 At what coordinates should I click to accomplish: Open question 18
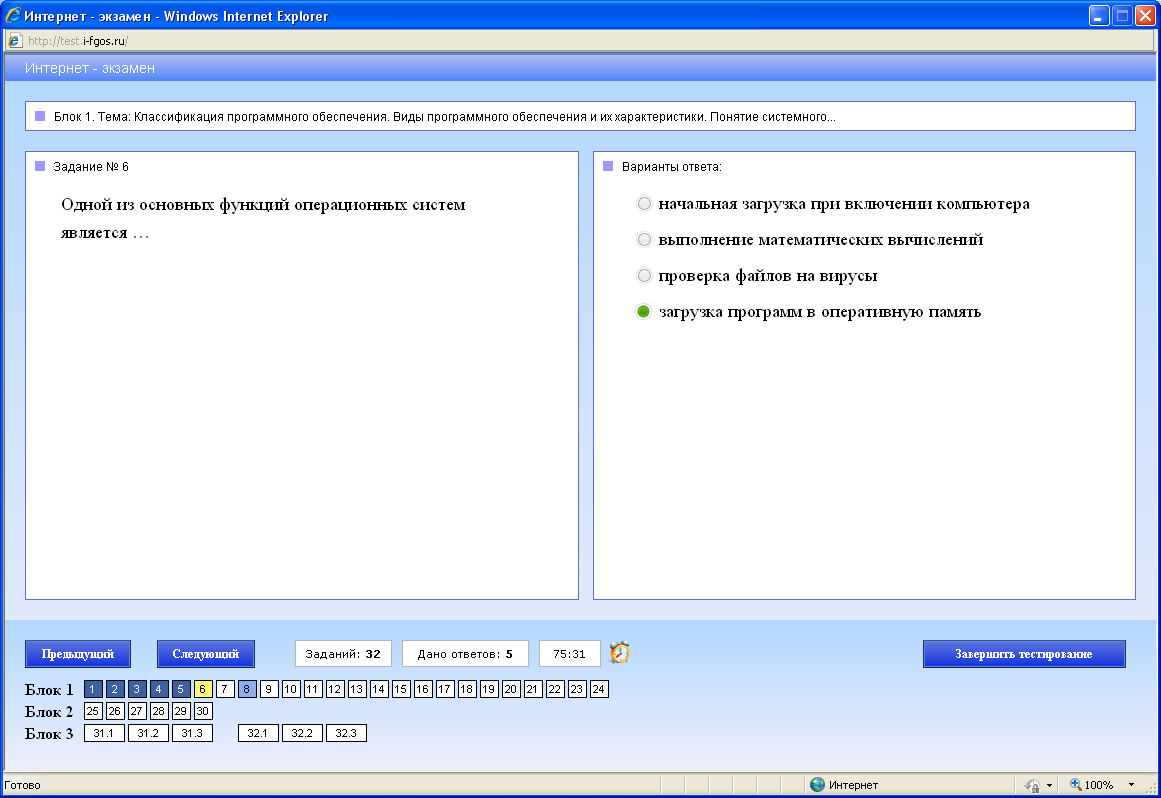pyautogui.click(x=466, y=689)
